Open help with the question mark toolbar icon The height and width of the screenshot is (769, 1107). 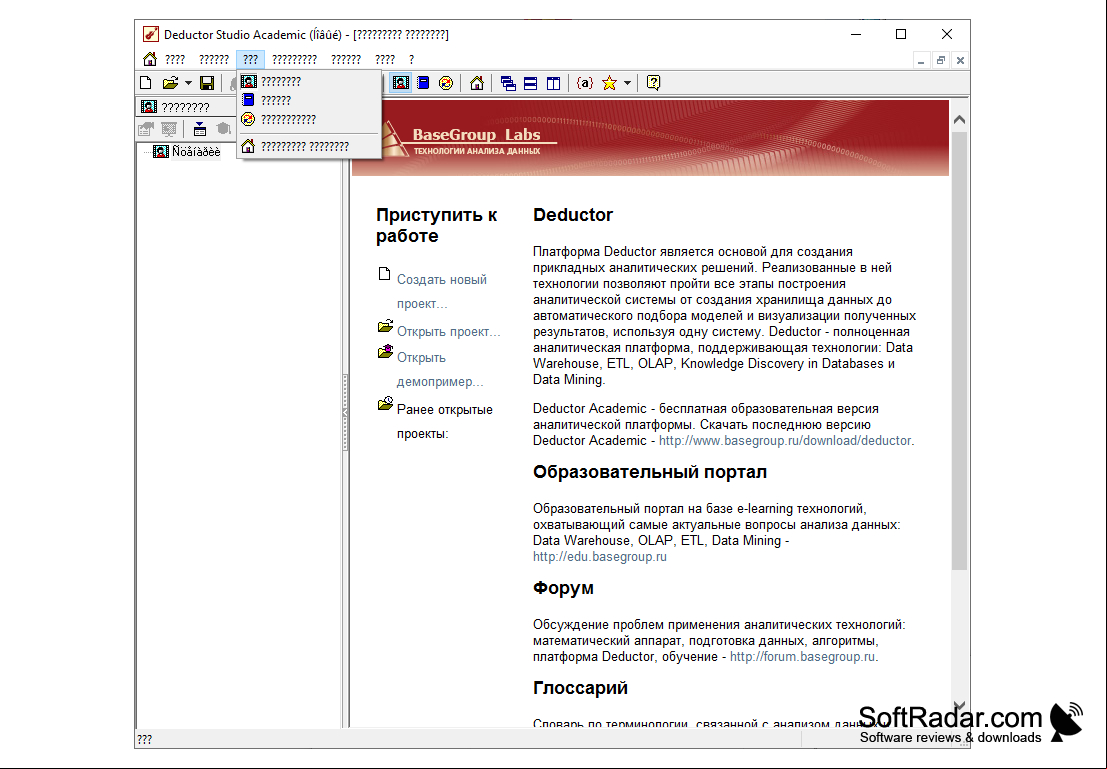[653, 83]
